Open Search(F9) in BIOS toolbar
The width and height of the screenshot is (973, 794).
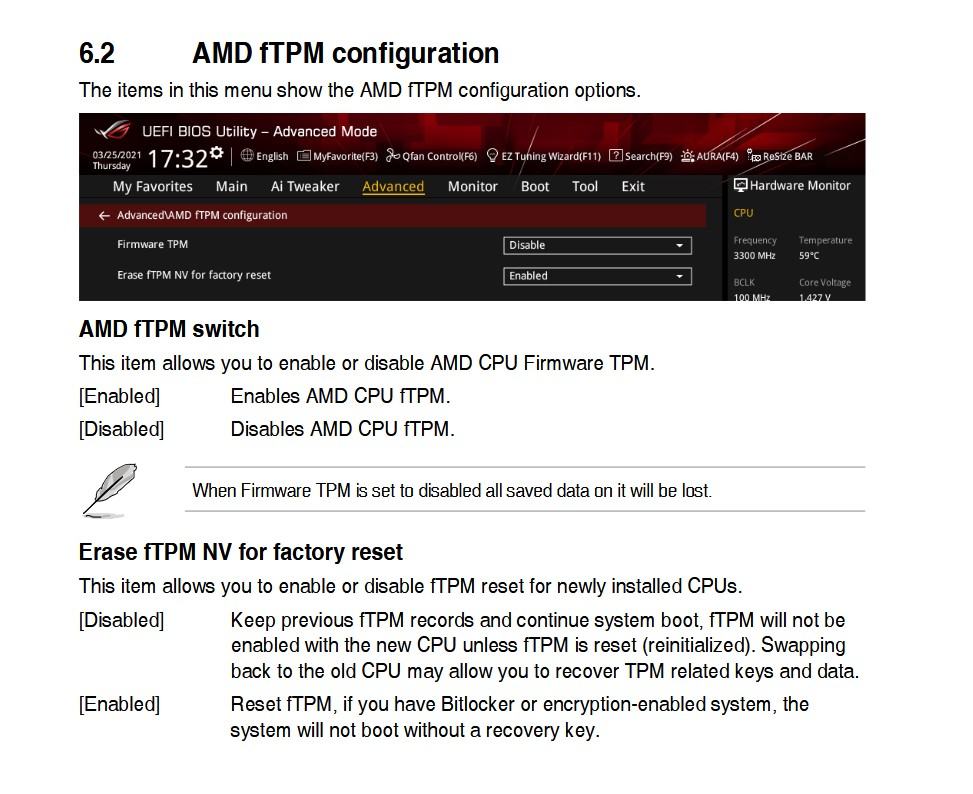(640, 156)
